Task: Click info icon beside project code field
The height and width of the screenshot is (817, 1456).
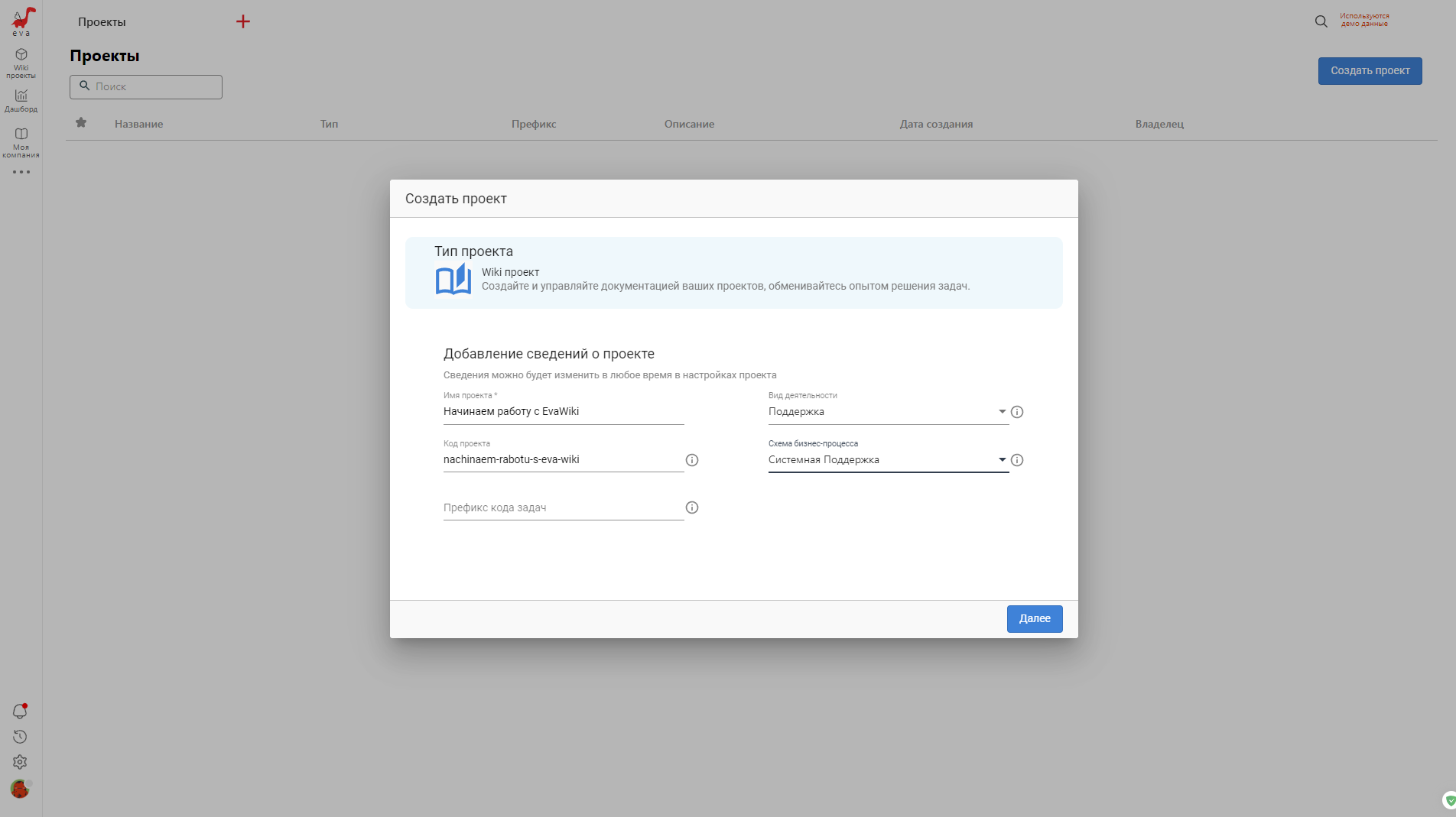Action: coord(692,460)
